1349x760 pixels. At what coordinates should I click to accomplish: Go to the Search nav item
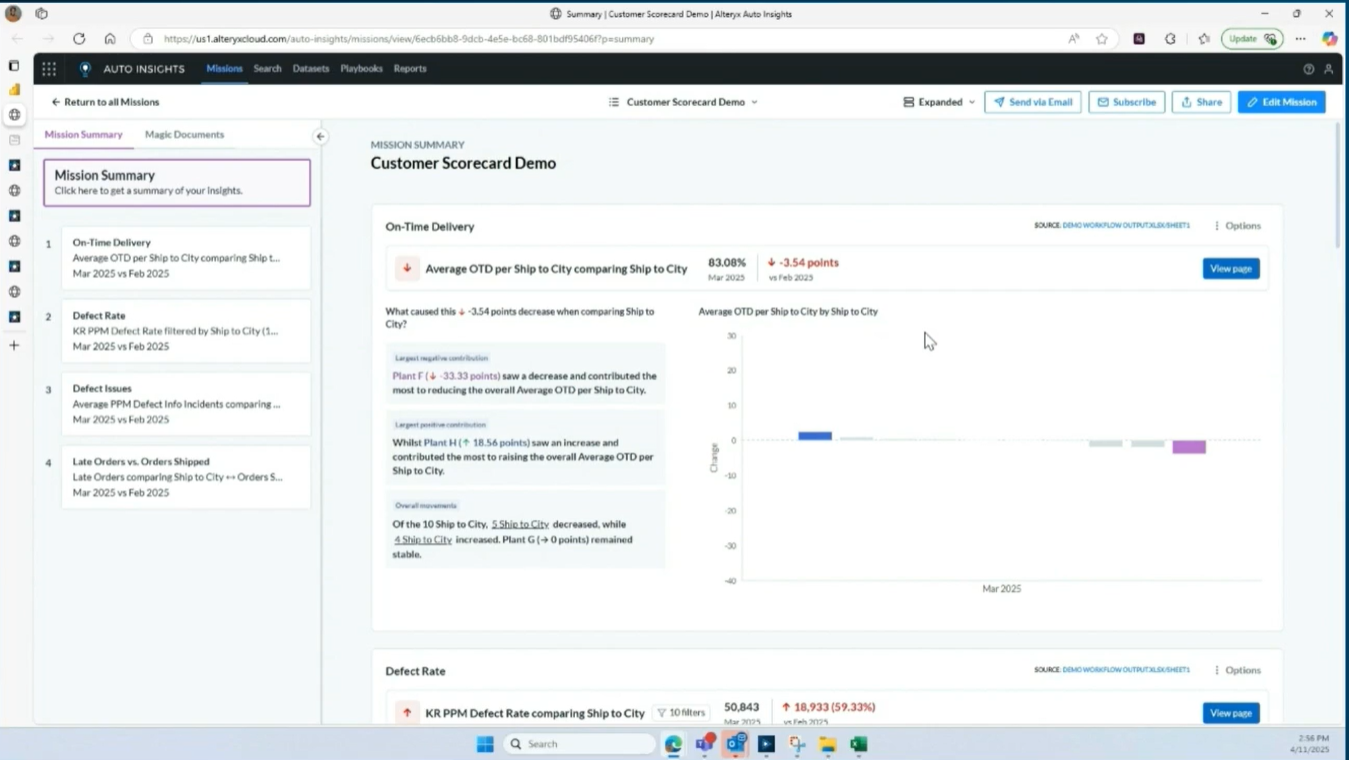pyautogui.click(x=267, y=69)
